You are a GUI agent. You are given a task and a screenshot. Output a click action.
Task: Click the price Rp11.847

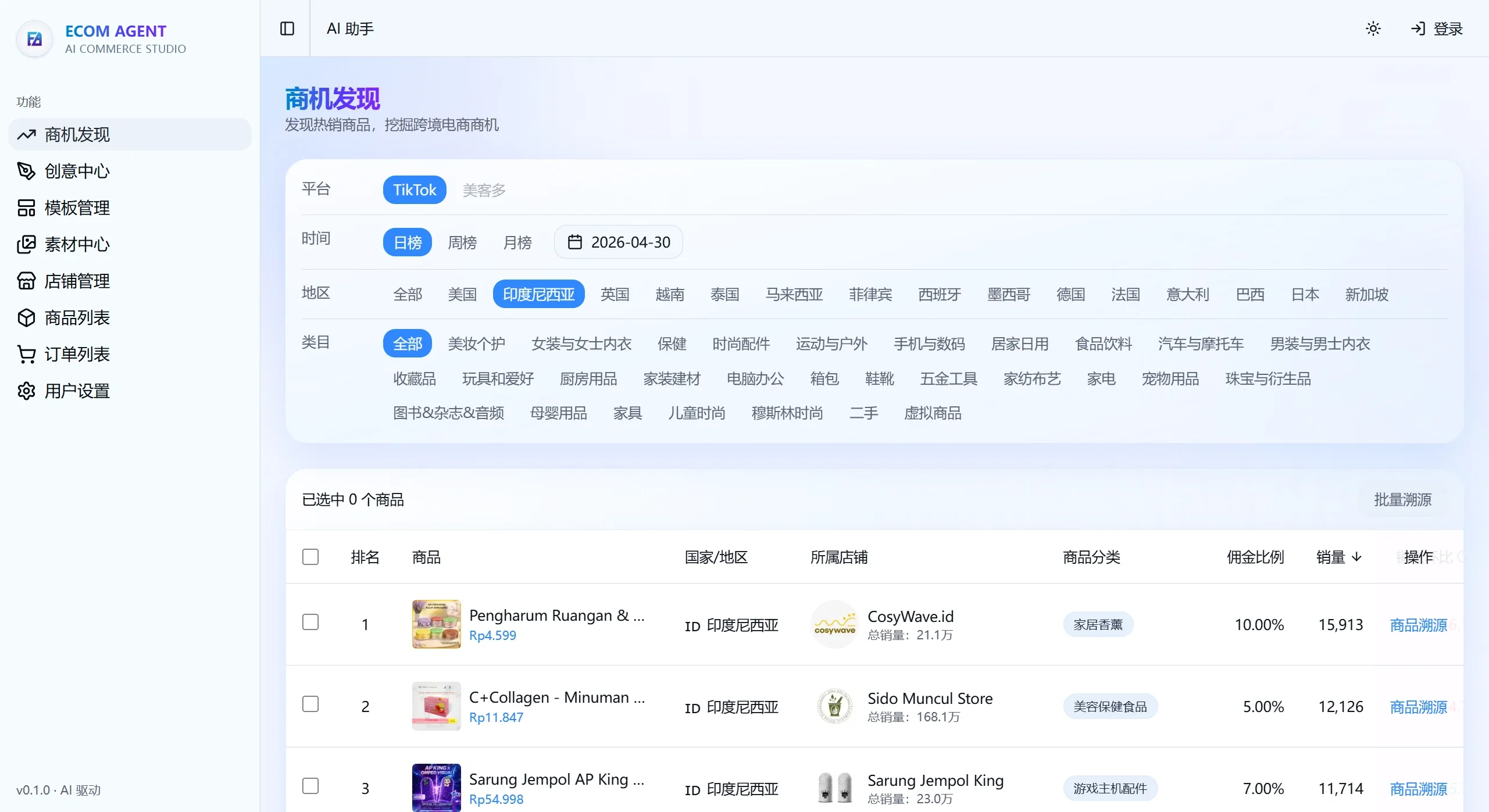tap(496, 717)
